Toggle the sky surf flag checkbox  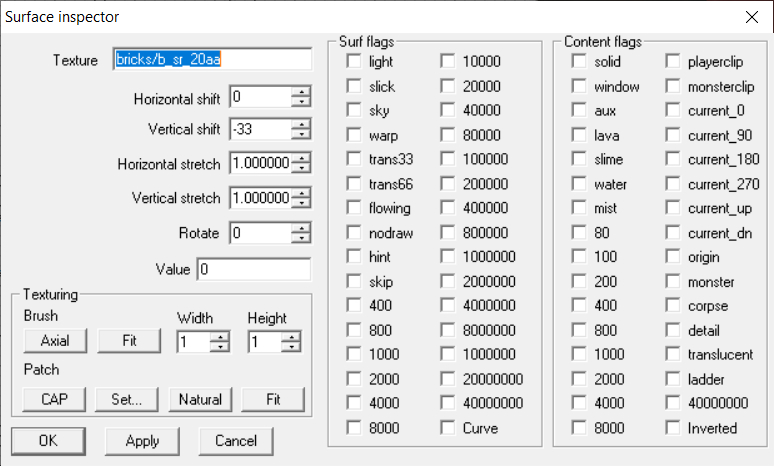pos(354,111)
